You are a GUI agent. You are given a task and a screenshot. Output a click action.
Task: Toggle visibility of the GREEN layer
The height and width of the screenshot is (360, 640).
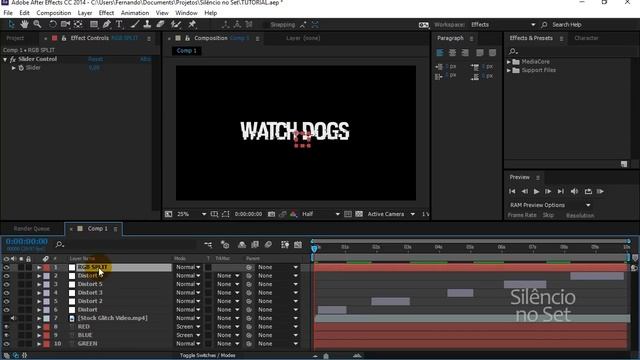6,344
